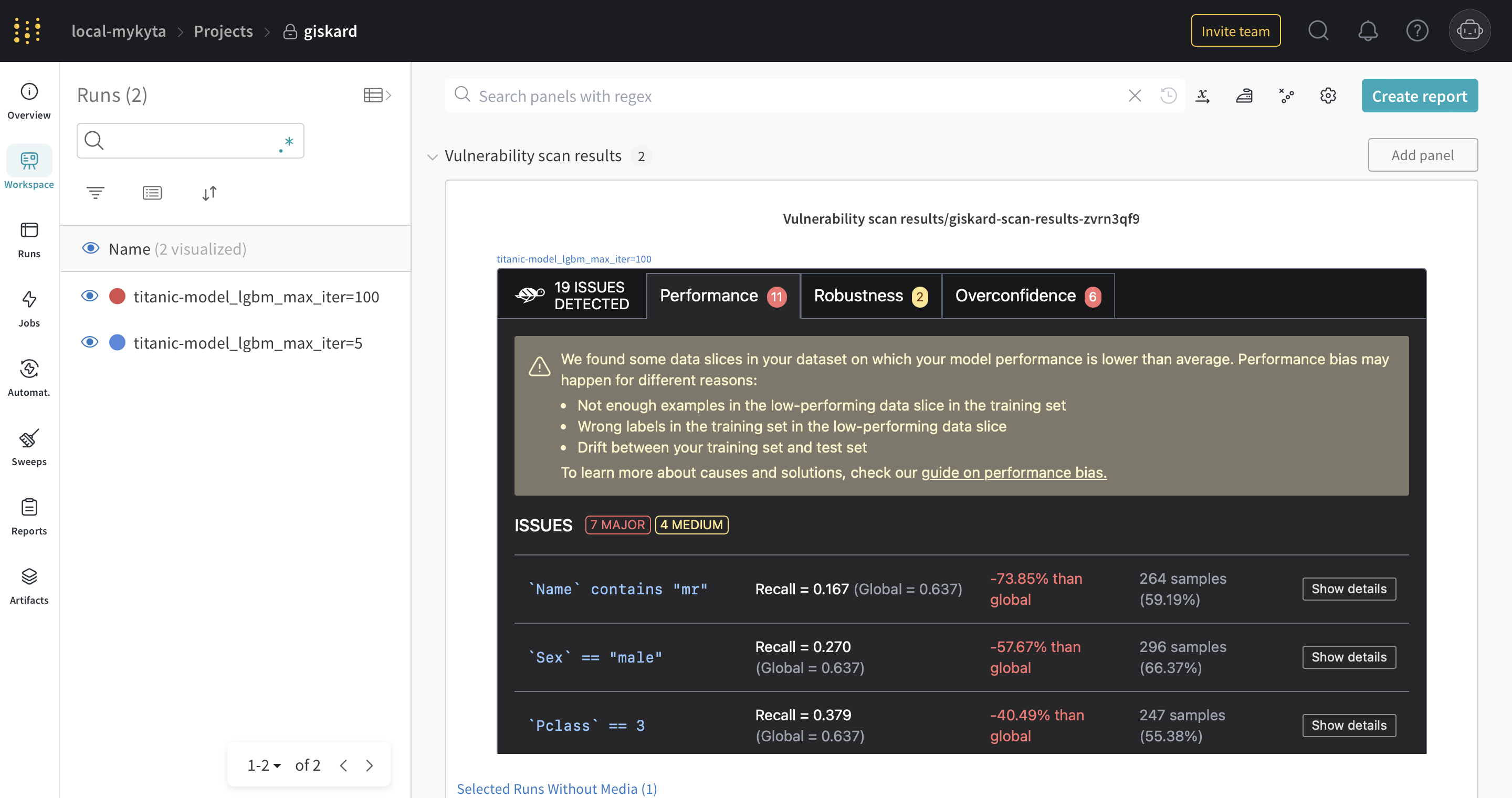Screen dimensions: 1512x798
Task: Click the Weights & Biases logo icon
Action: pyautogui.click(x=27, y=30)
